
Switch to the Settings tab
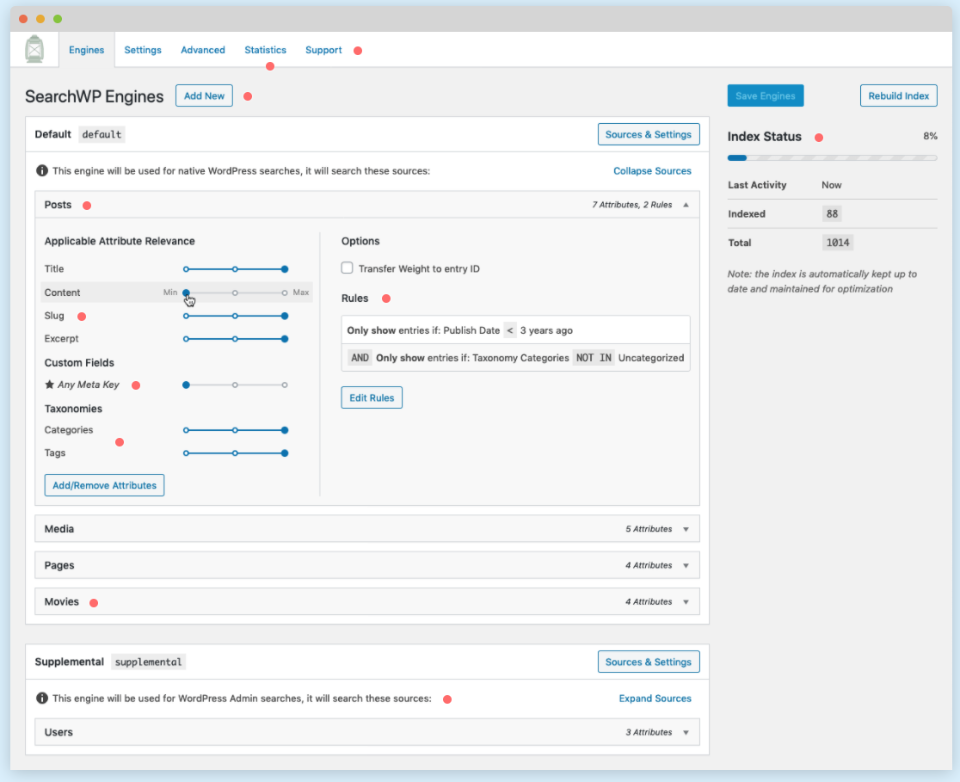tap(143, 50)
